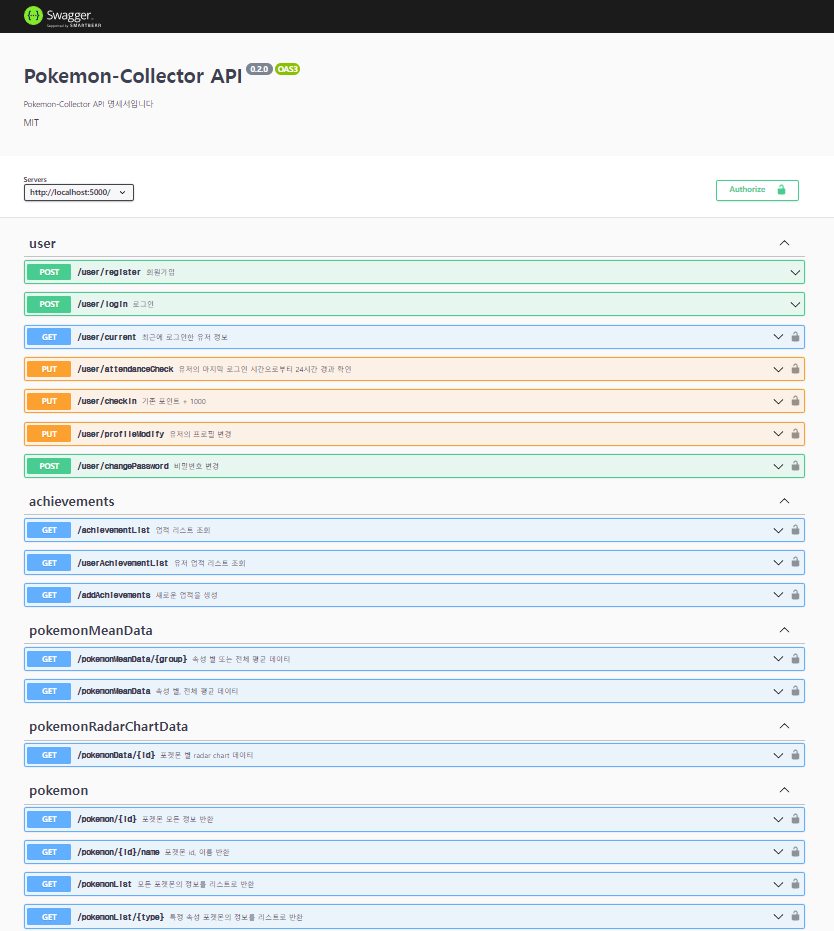
Task: Click lock icon on /user/checkin row
Action: coord(795,401)
